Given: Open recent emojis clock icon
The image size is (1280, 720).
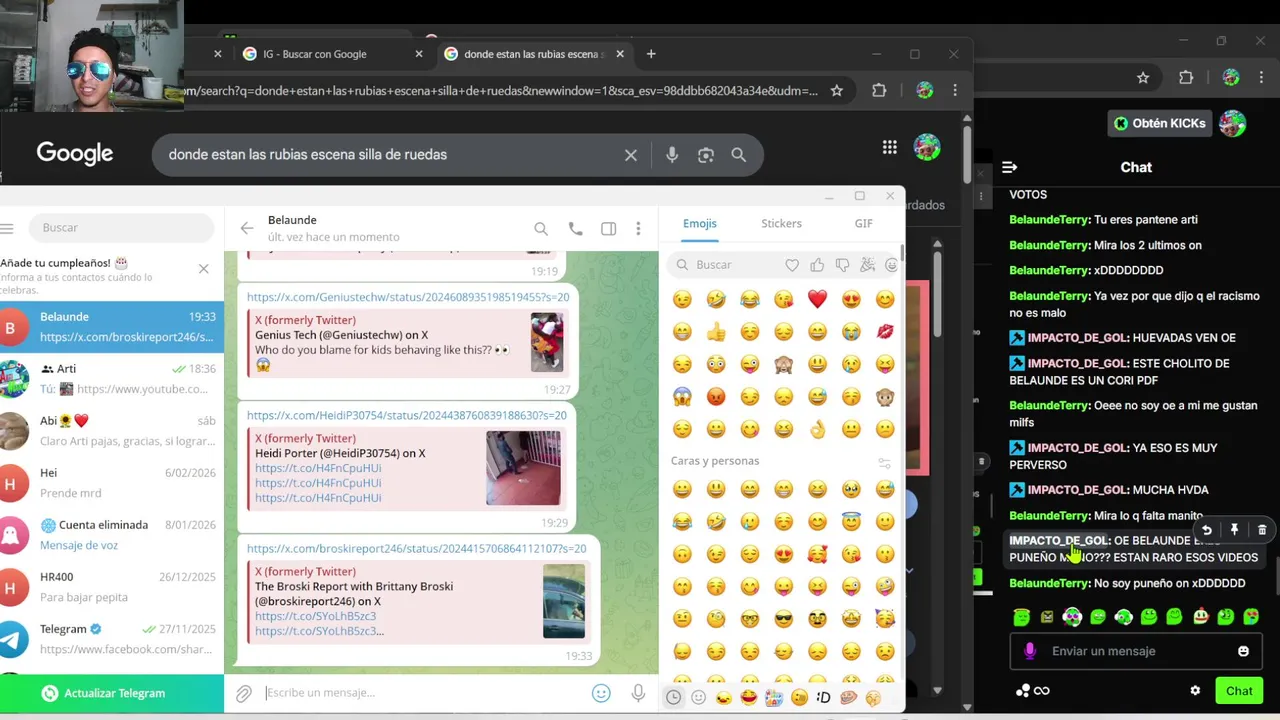Looking at the screenshot, I should pos(674,697).
